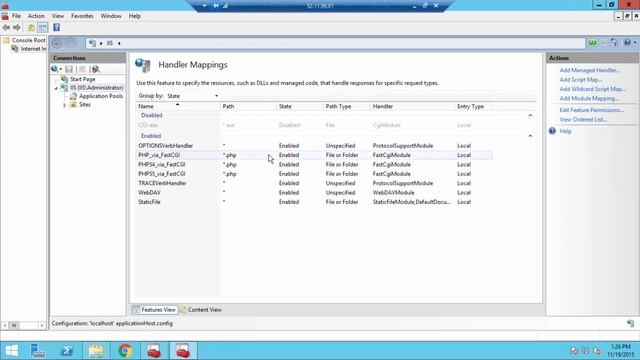Image resolution: width=640 pixels, height=360 pixels.
Task: Collapse the Enabled group chevron
Action: click(x=530, y=136)
